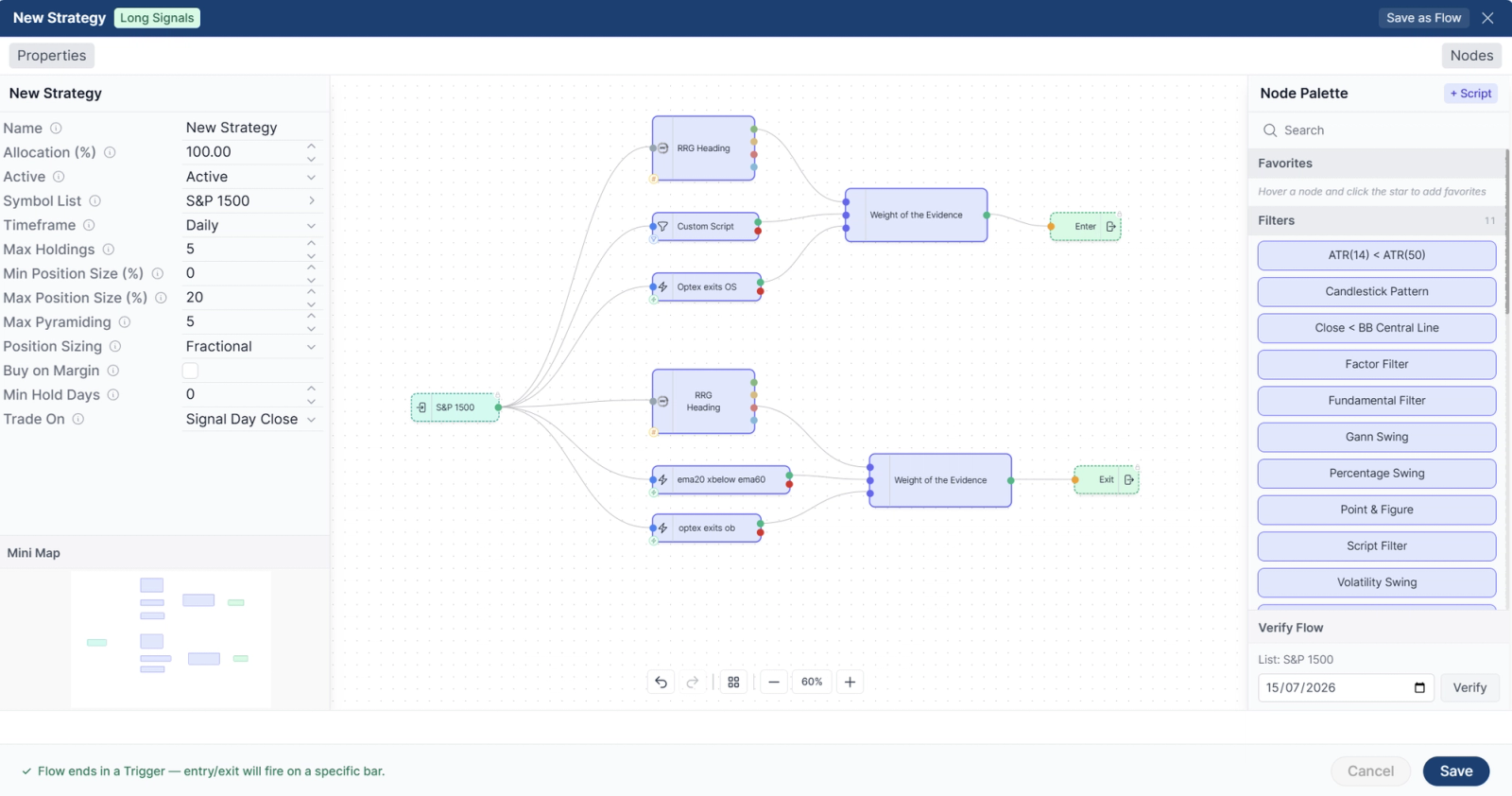Click the exit icon on Exit node
The image size is (1512, 796).
1128,480
